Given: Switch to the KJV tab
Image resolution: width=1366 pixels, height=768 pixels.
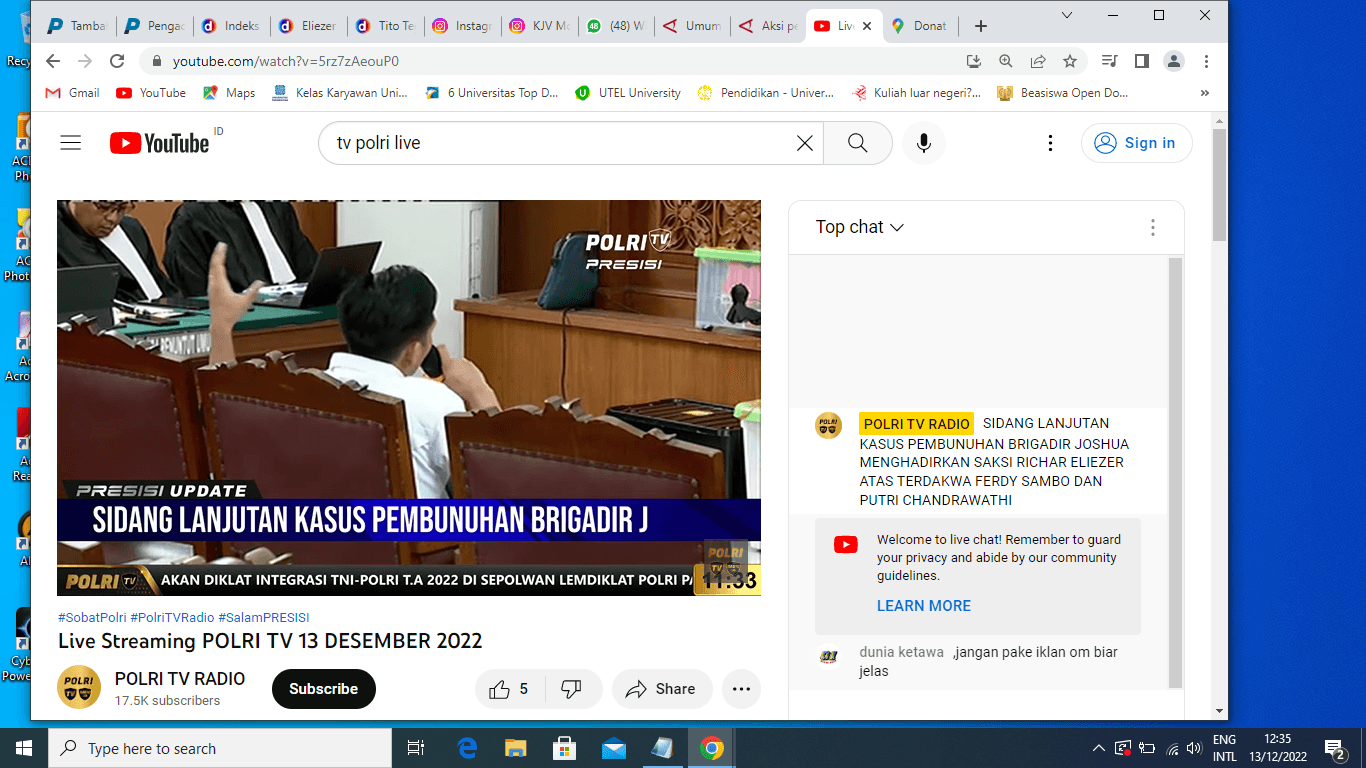Looking at the screenshot, I should tap(540, 26).
